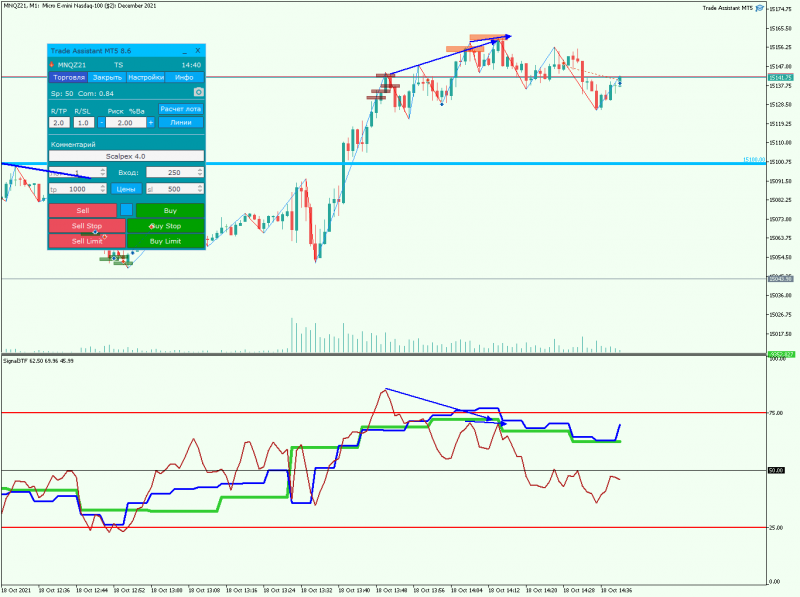Click the spinner arrows of the sl field
The width and height of the screenshot is (800, 597).
tap(200, 189)
